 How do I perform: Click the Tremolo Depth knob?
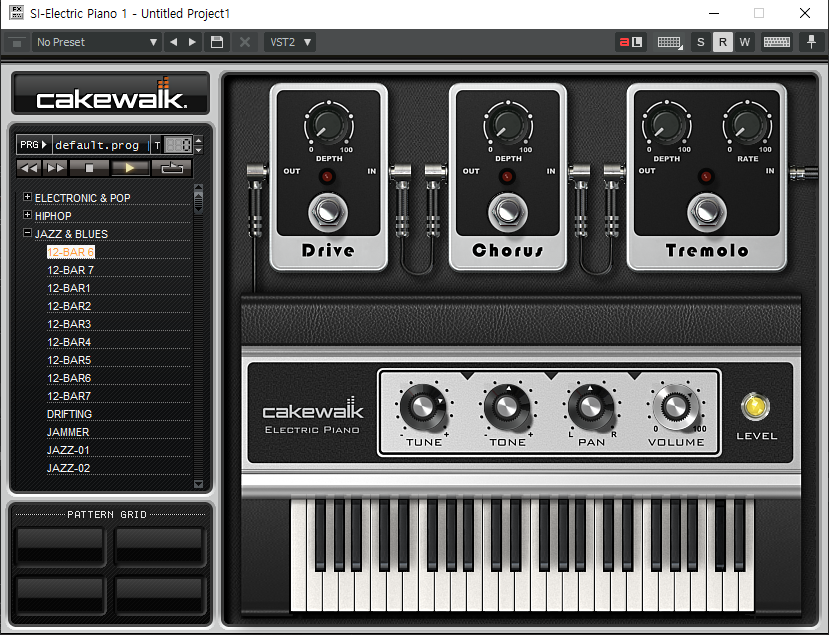[666, 125]
